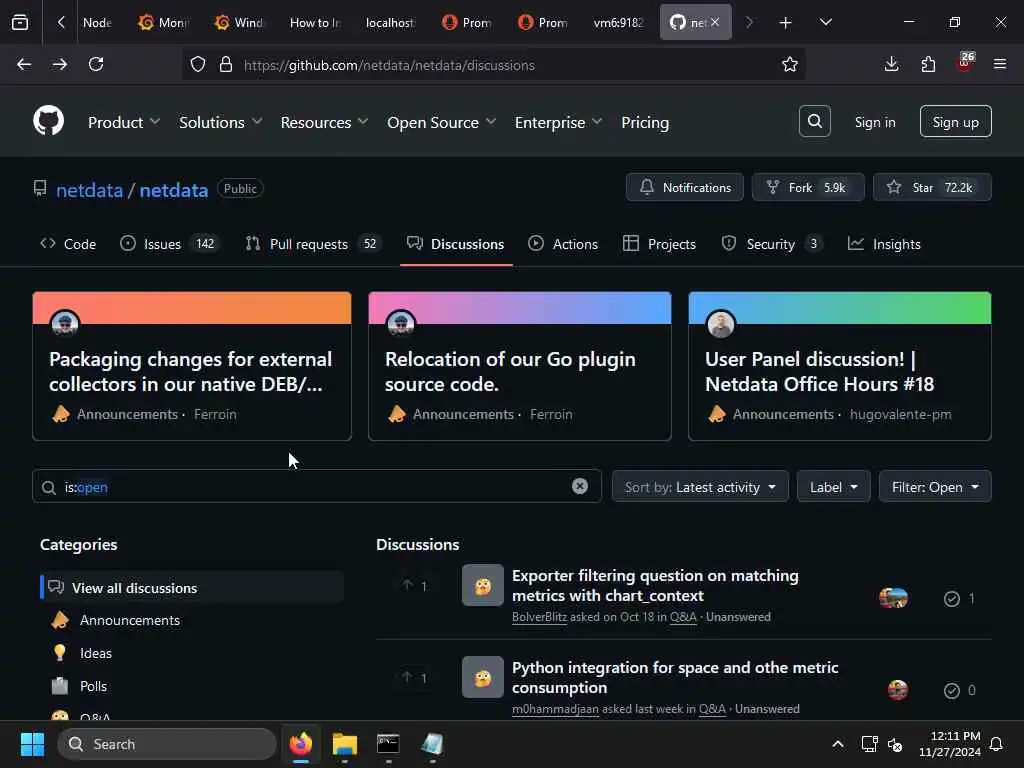Open the Windows notifications bell
This screenshot has width=1024, height=768.
click(996, 744)
